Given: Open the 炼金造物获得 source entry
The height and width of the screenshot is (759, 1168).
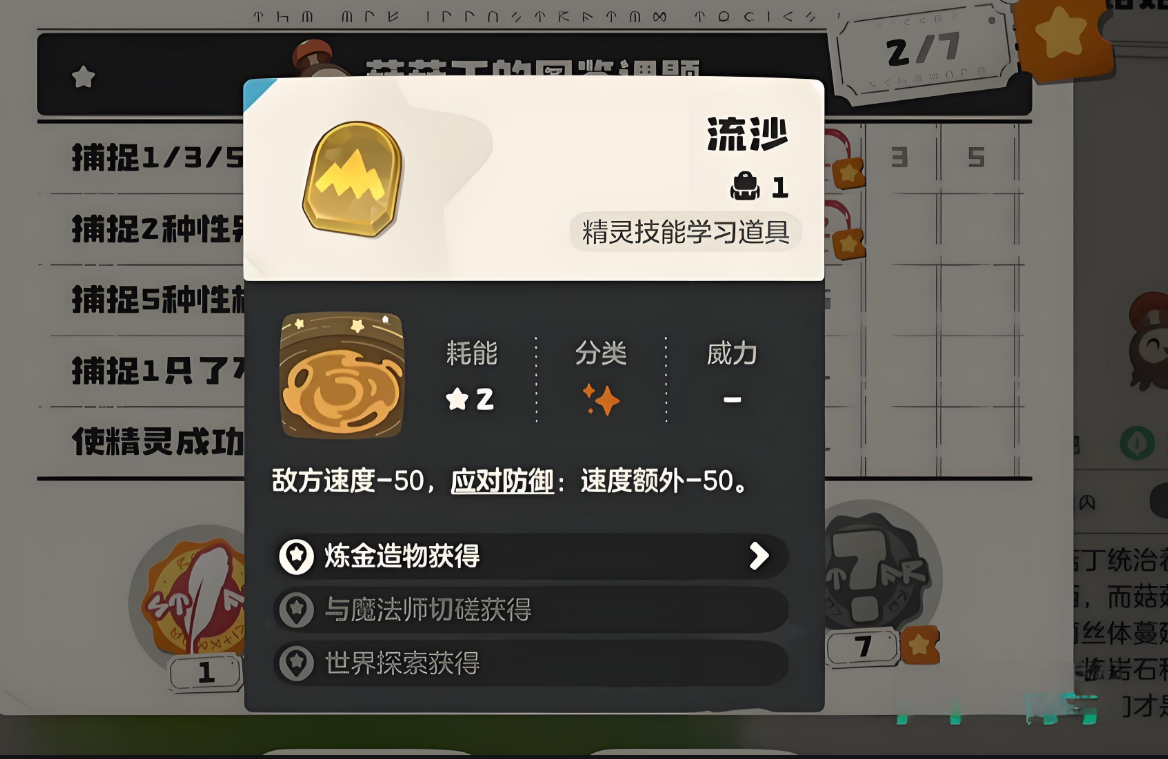Looking at the screenshot, I should (531, 556).
